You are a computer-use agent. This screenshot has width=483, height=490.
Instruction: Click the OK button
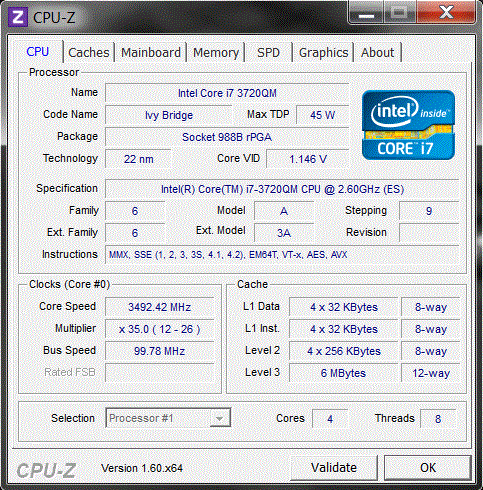pos(428,468)
